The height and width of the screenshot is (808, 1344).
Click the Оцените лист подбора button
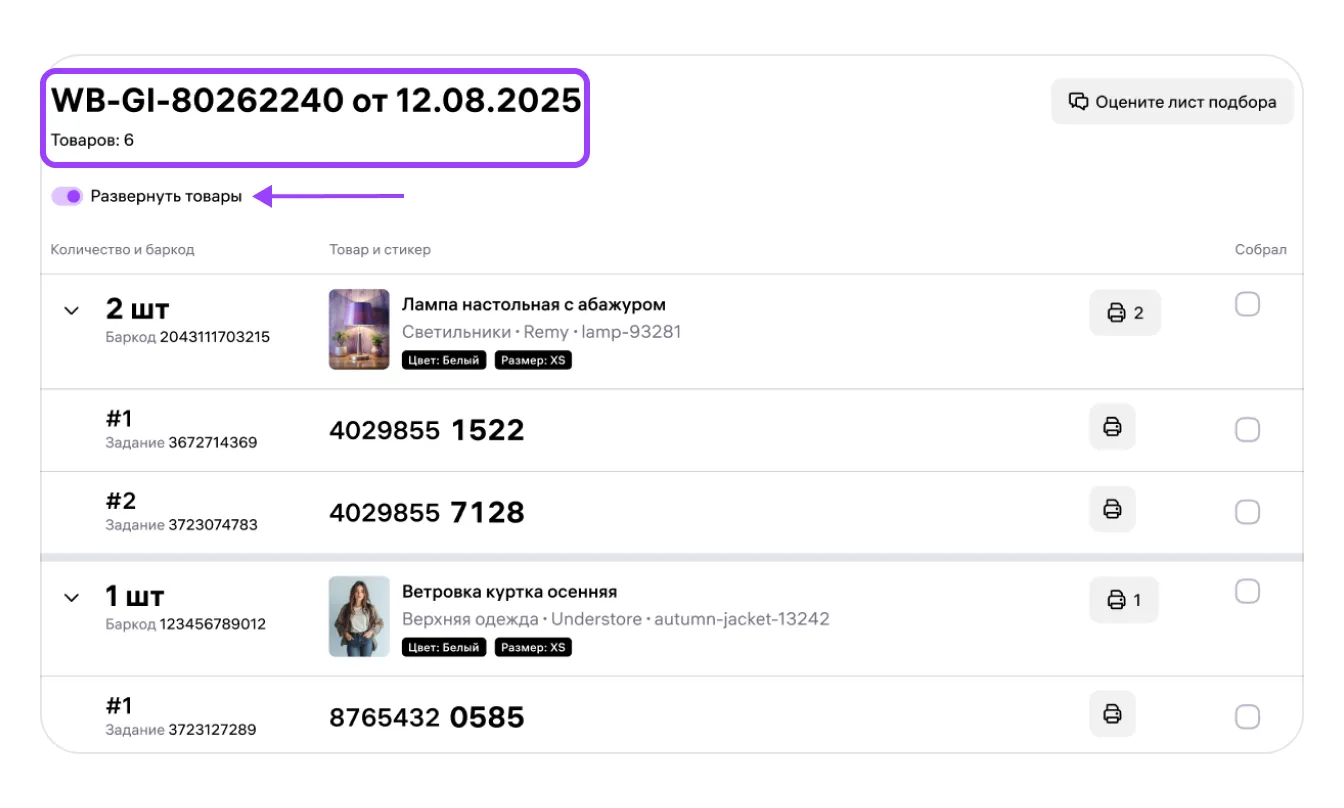pyautogui.click(x=1172, y=101)
